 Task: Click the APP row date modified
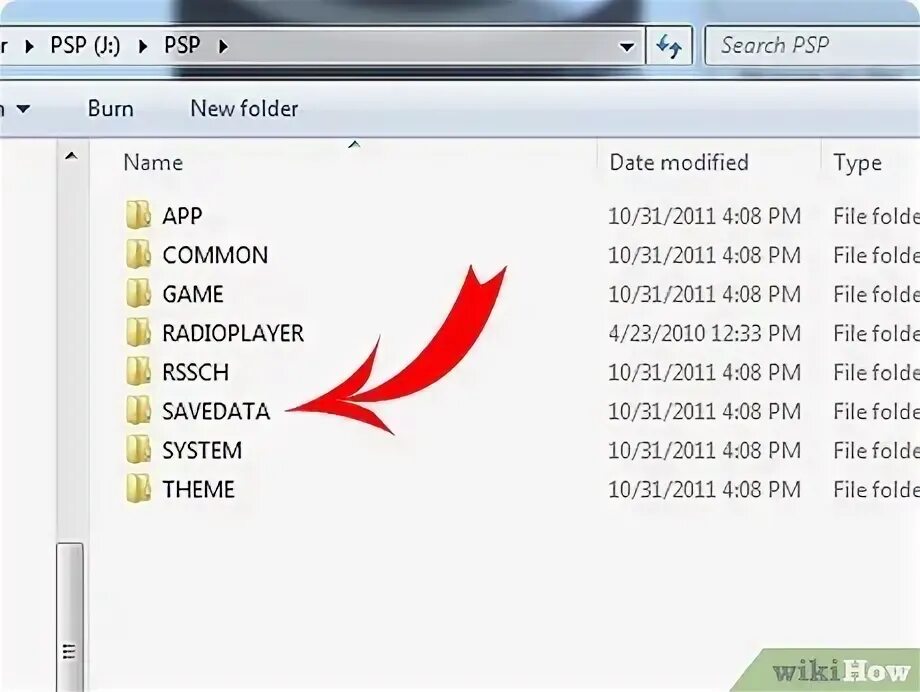(705, 216)
